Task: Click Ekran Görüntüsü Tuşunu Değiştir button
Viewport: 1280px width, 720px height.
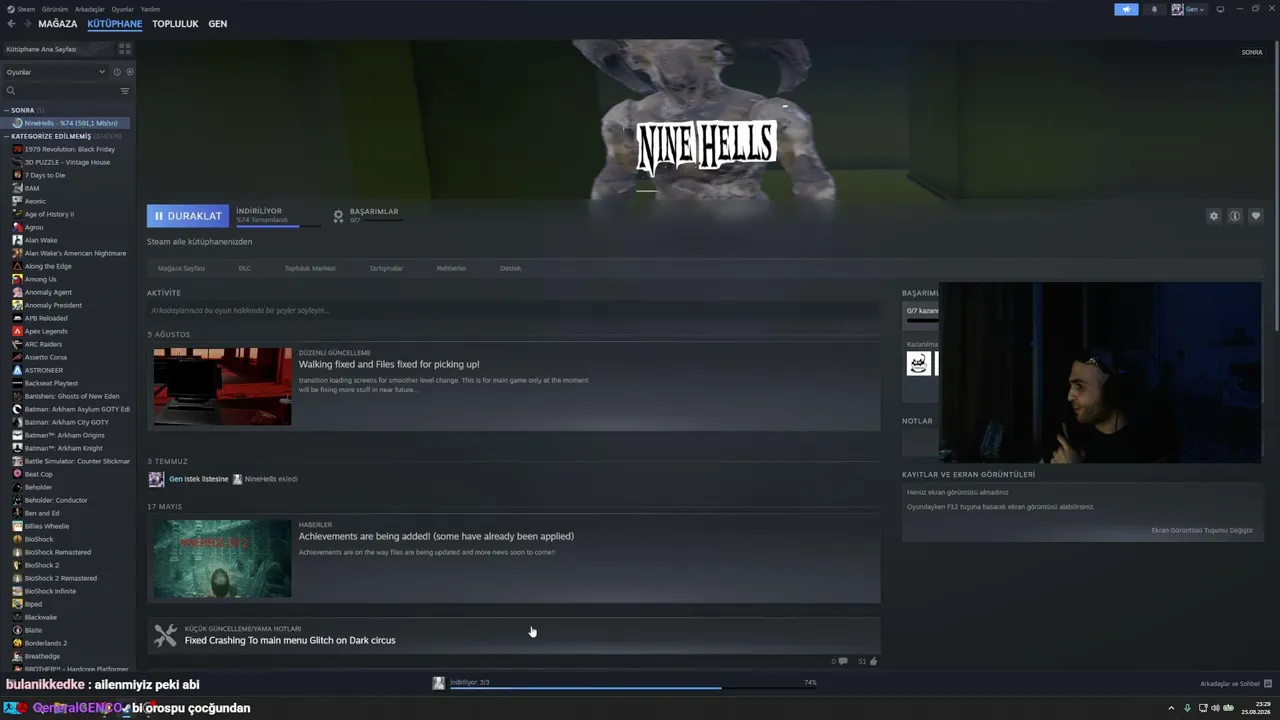Action: [1202, 530]
